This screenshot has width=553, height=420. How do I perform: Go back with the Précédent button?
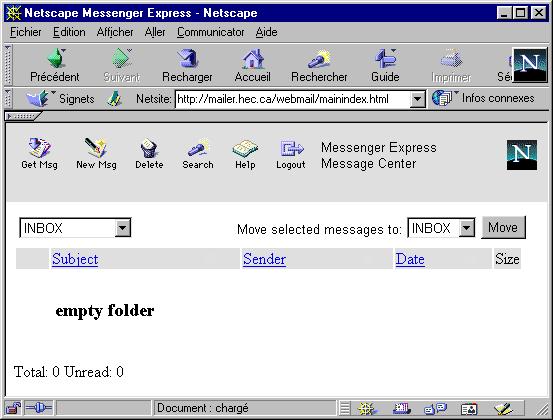pyautogui.click(x=55, y=66)
